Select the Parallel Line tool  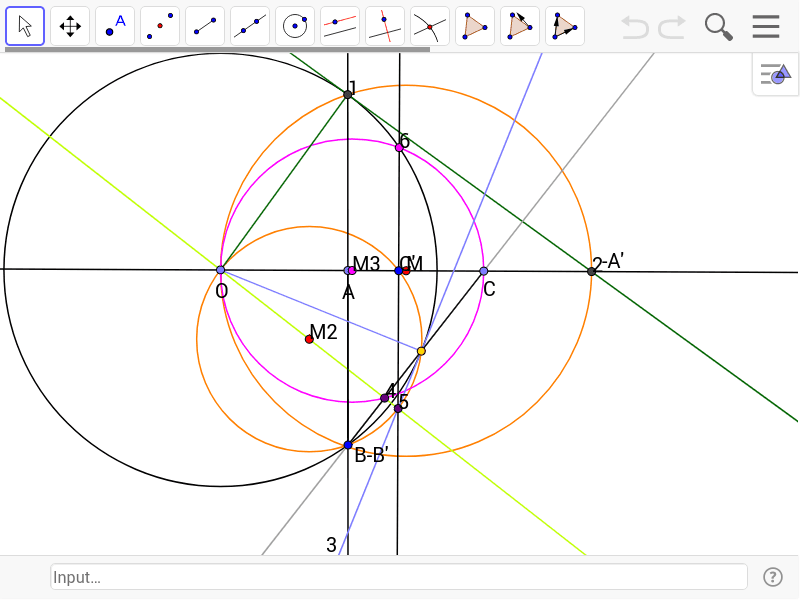(x=340, y=25)
